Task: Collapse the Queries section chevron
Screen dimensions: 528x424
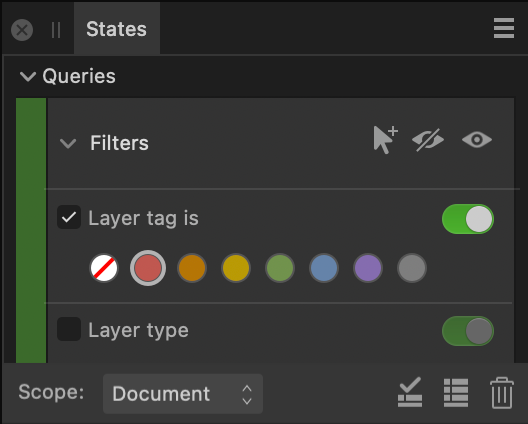Action: tap(28, 76)
